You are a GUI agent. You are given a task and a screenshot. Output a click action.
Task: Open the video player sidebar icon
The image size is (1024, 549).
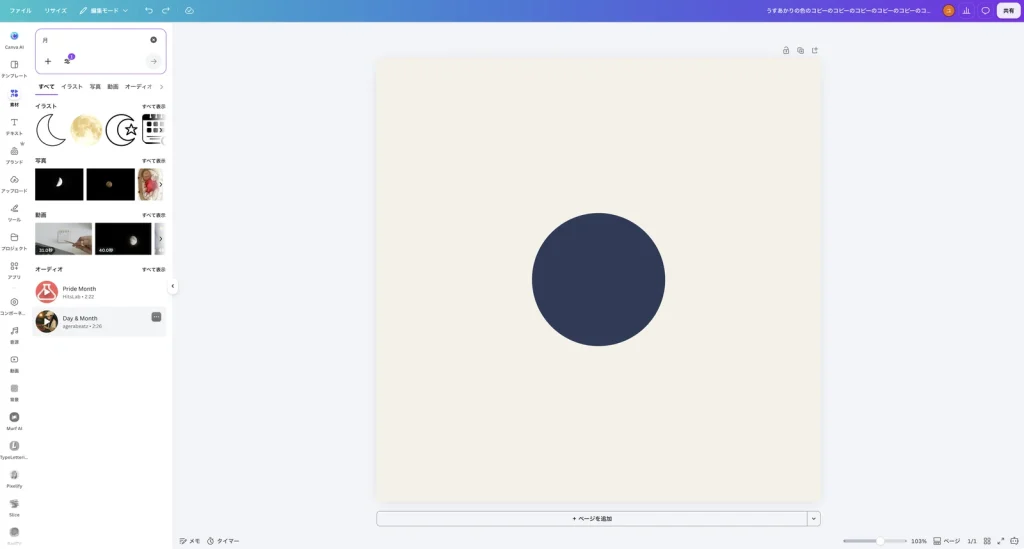pos(14,362)
